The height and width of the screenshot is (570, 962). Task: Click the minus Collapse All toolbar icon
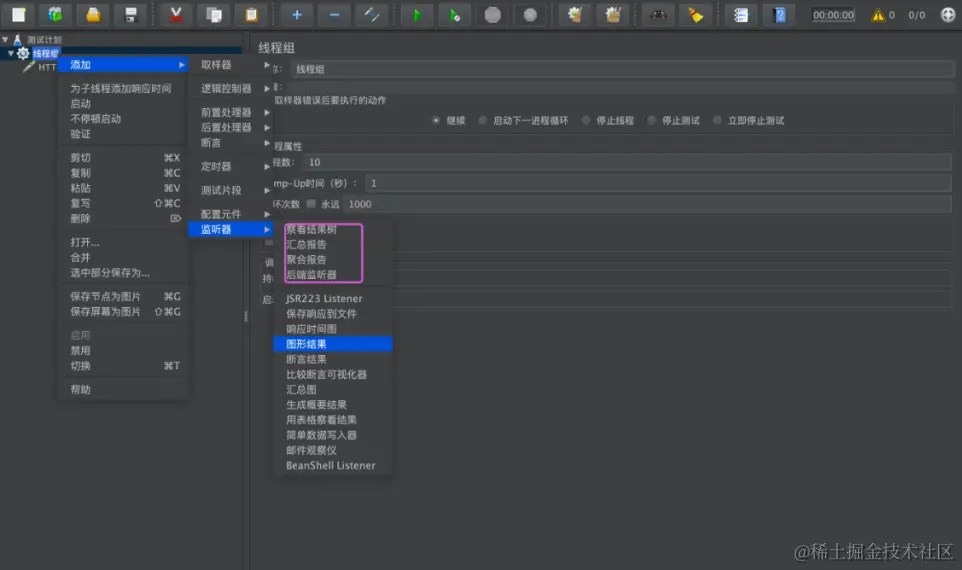[x=334, y=15]
